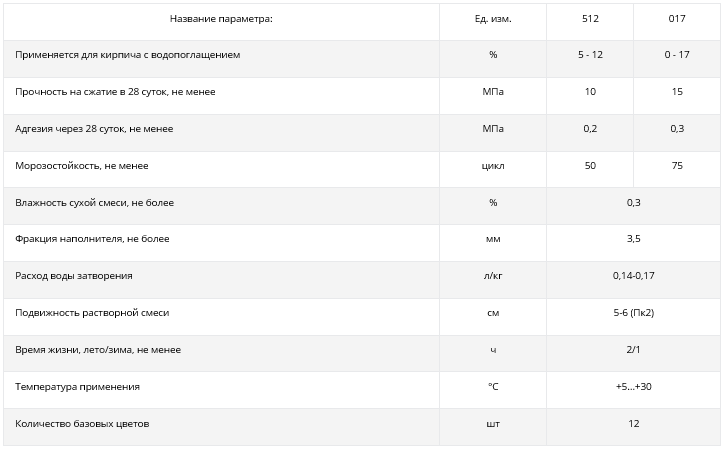Click the 'Применяется для кирпича с водопоглащением' row label
Screen dimensions: 728x454
pyautogui.click(x=128, y=55)
